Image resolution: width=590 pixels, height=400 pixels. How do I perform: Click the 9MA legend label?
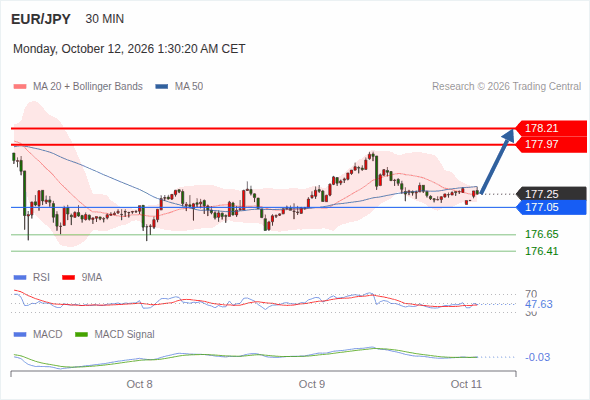(92, 278)
